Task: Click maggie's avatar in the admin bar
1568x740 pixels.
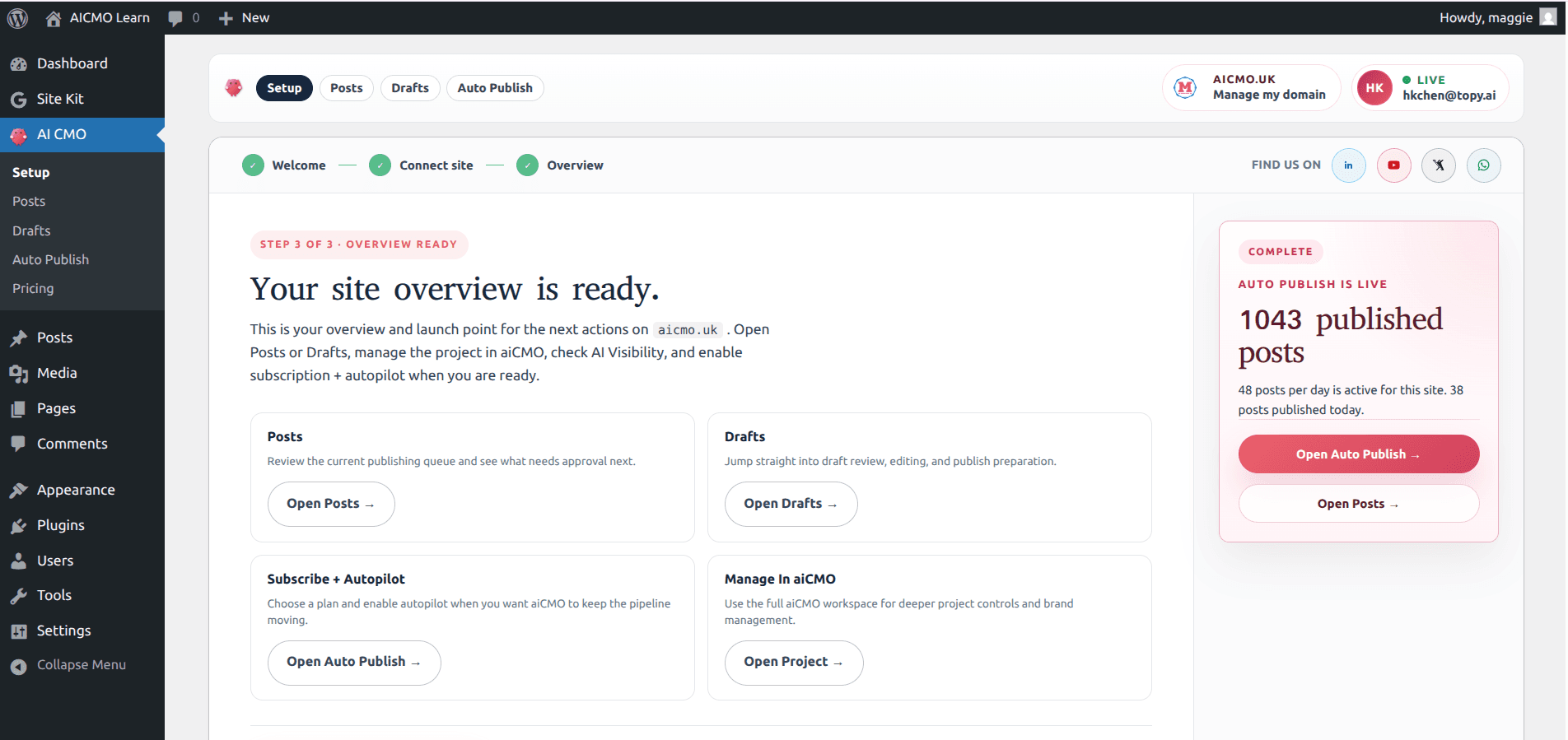Action: (x=1548, y=17)
